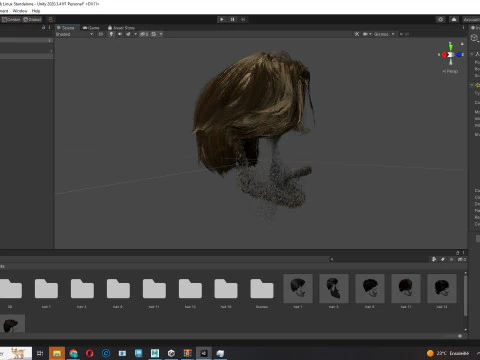Viewport: 480px width, 360px height.
Task: Click the component editor tools icon in the Scene toolbar
Action: (x=357, y=34)
